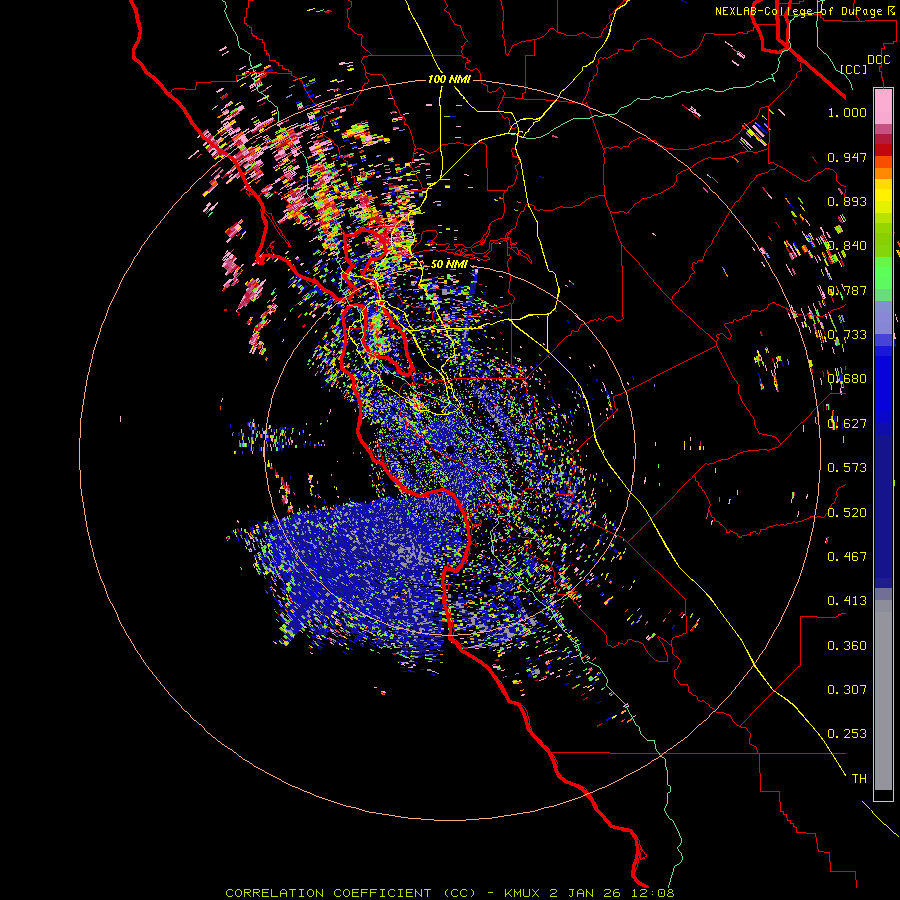Viewport: 900px width, 900px height.
Task: Click the TH threshold label on the scale
Action: click(x=859, y=779)
